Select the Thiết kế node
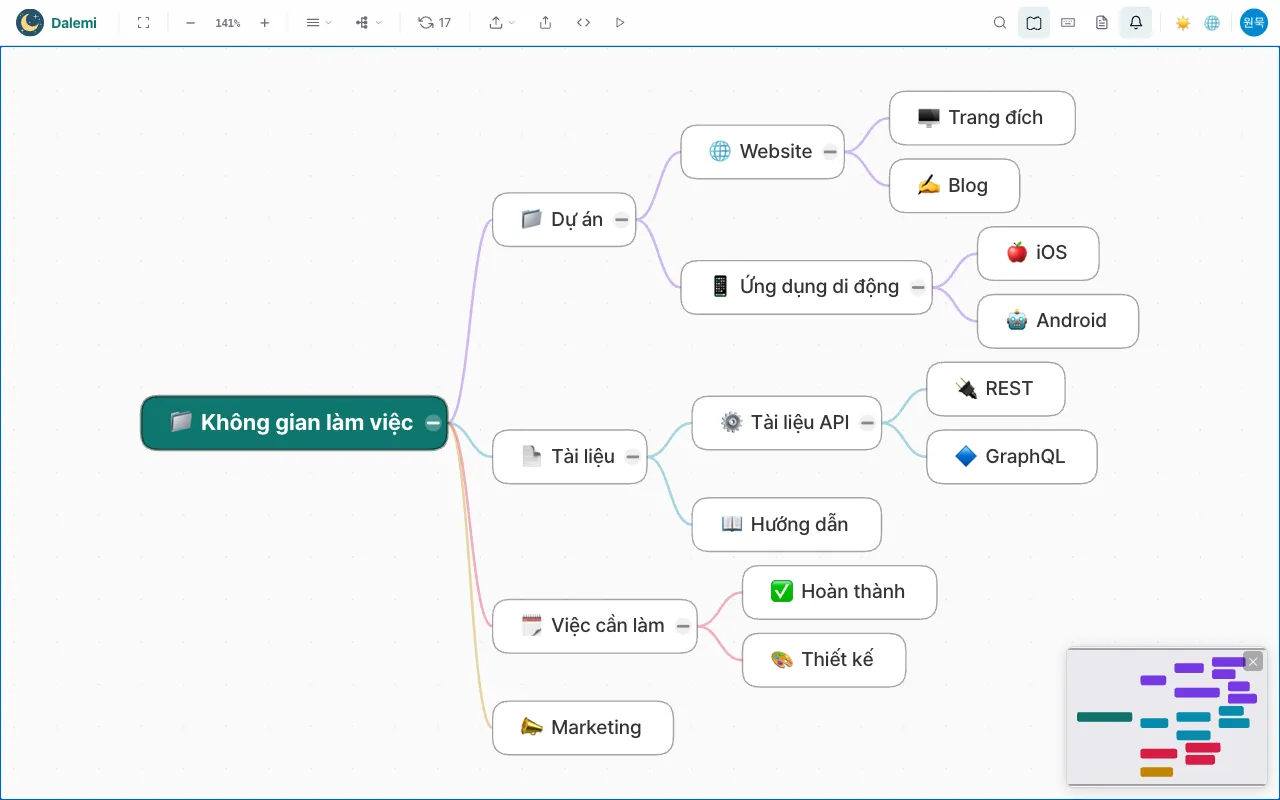 (x=824, y=660)
